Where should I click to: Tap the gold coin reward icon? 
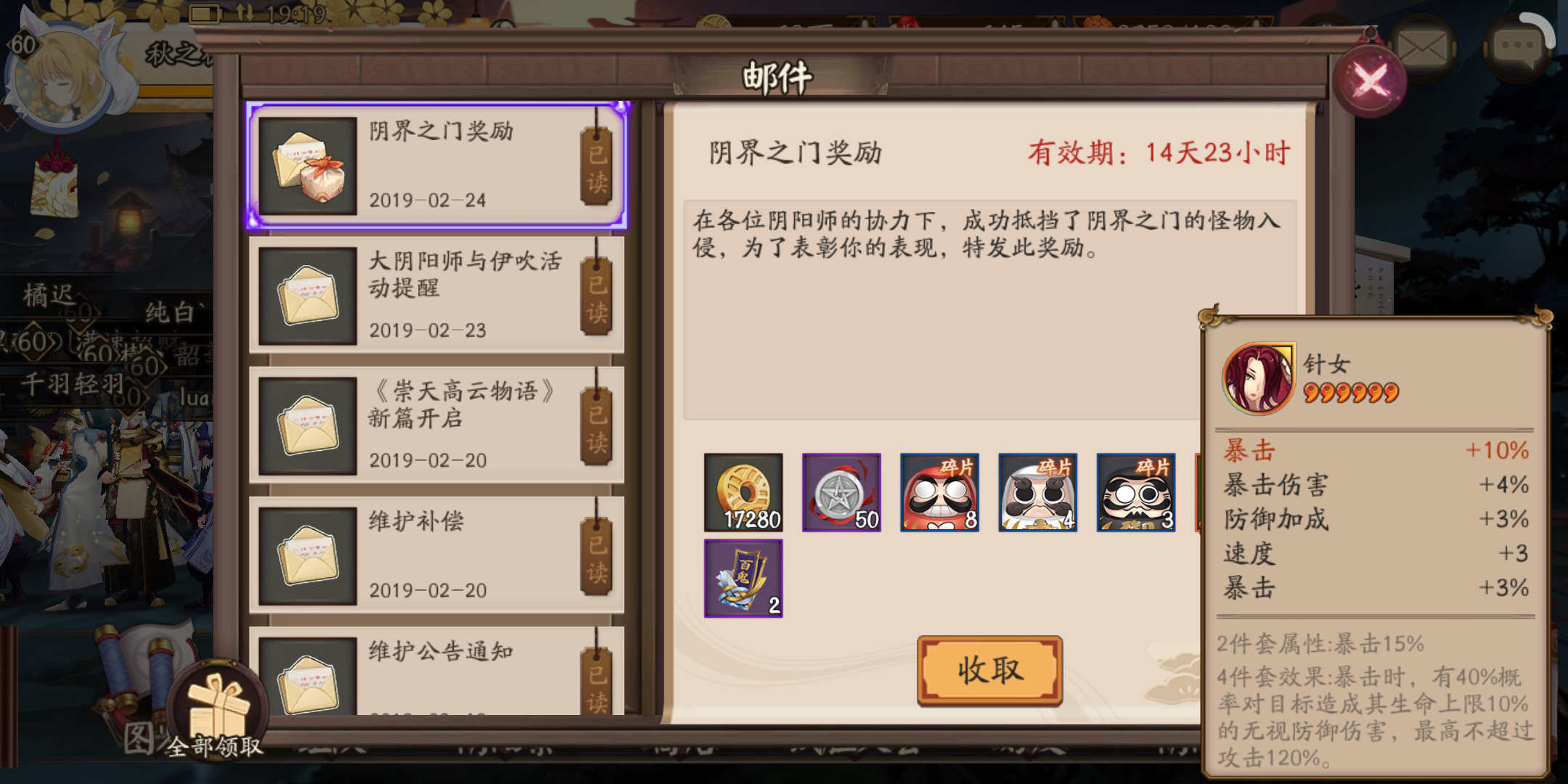pyautogui.click(x=743, y=493)
